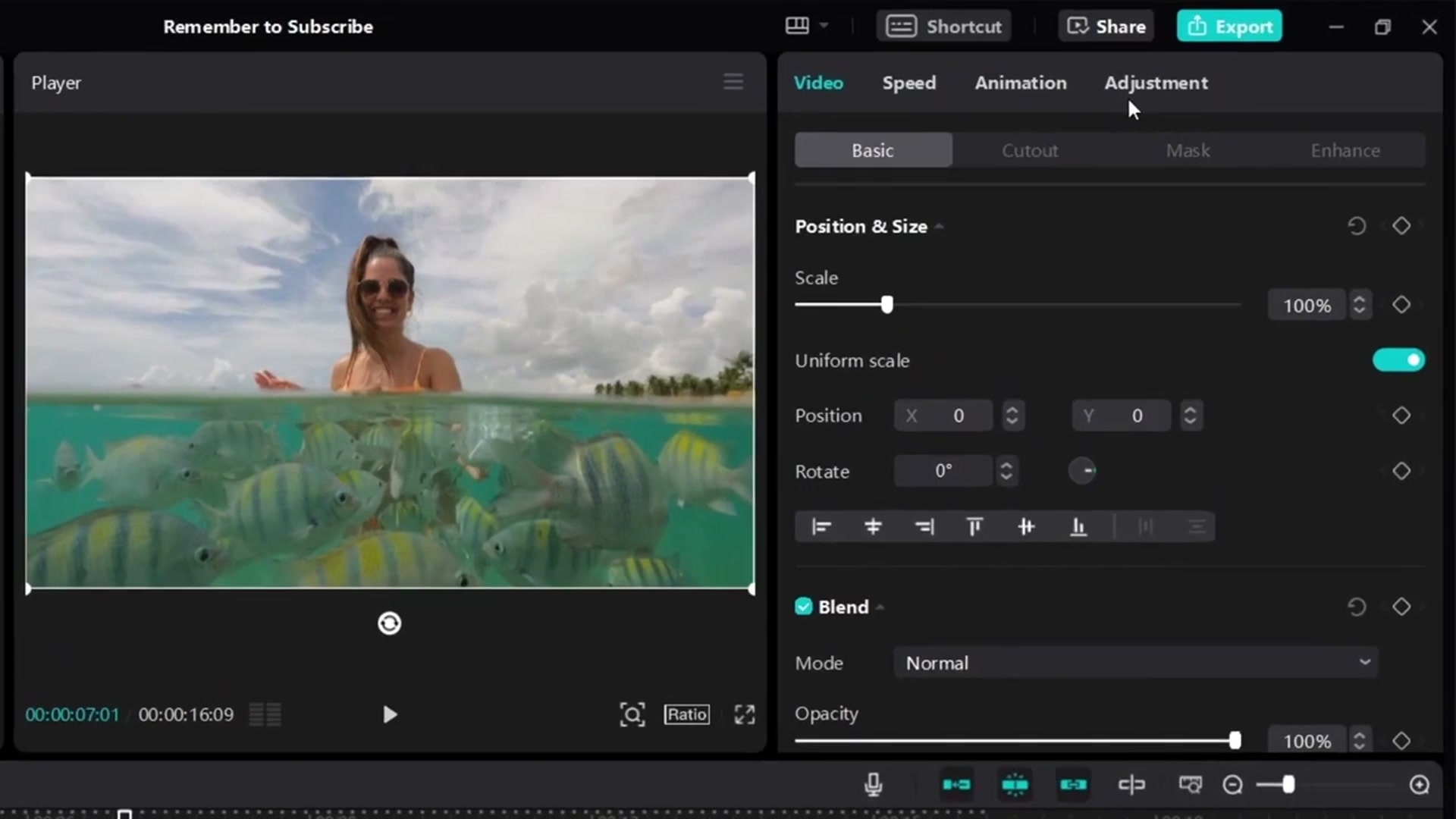Add keyframe for Scale

[1401, 305]
